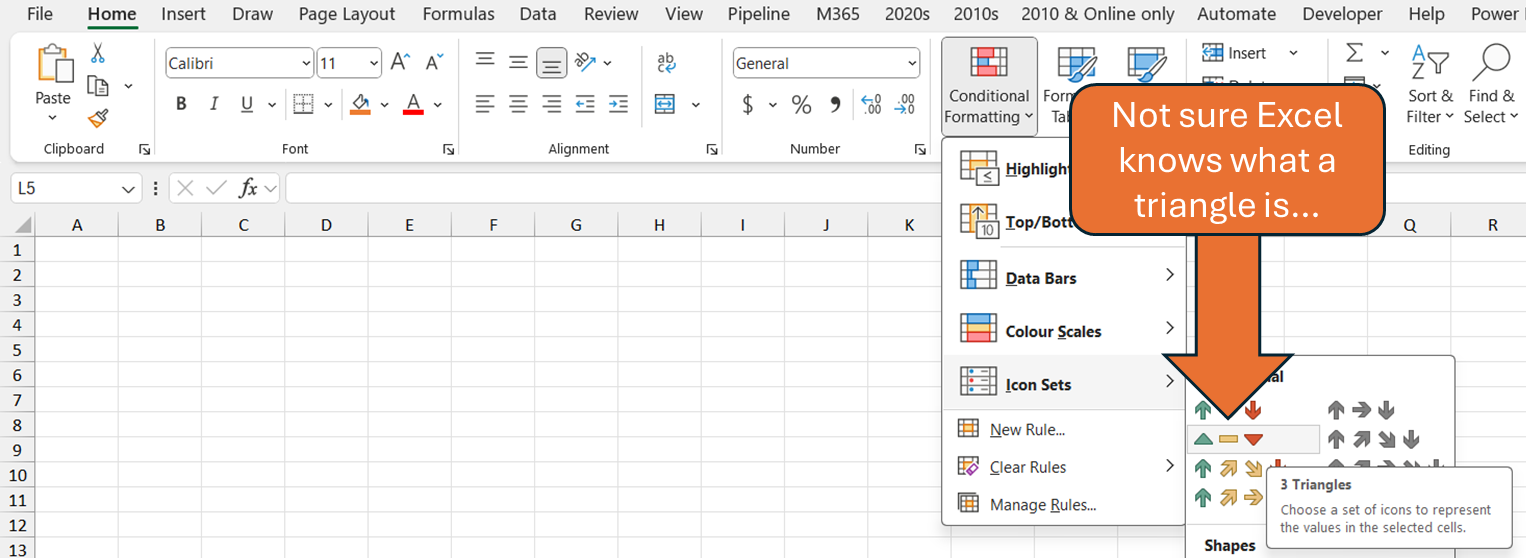The image size is (1526, 558).
Task: Open the General number format dropdown
Action: pos(912,63)
